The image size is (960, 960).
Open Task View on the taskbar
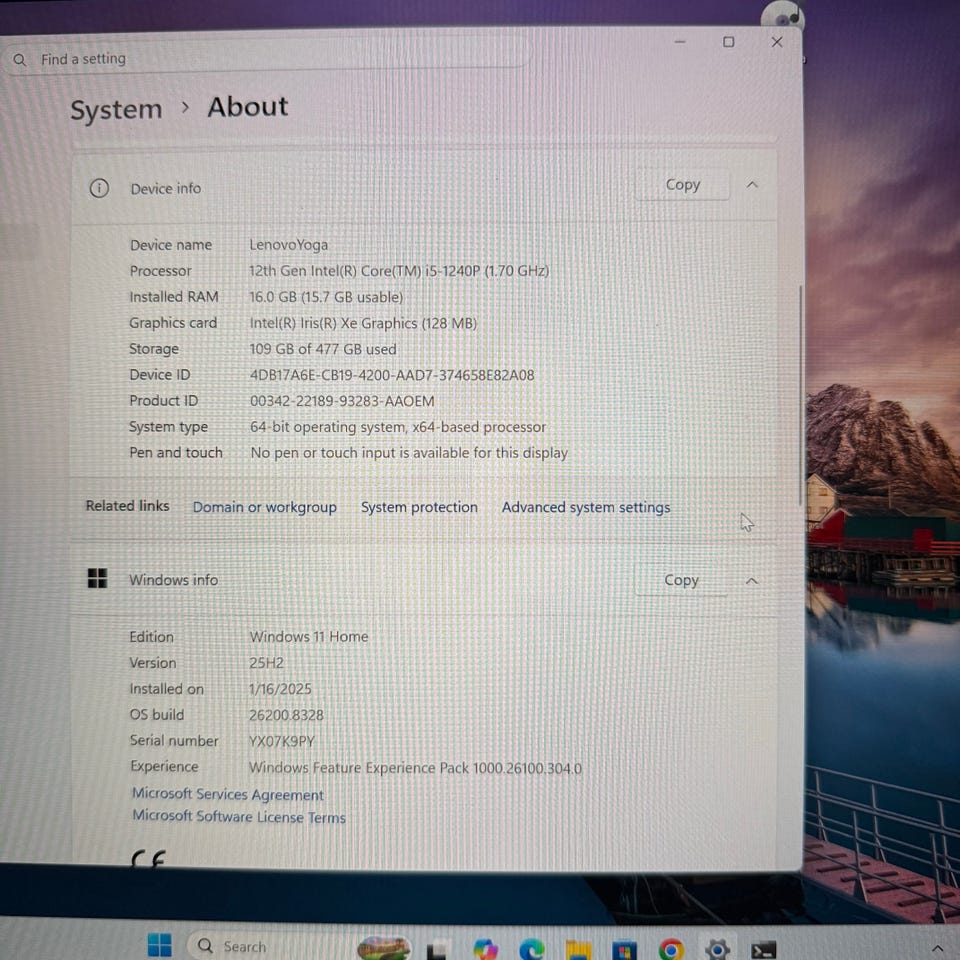[x=437, y=950]
